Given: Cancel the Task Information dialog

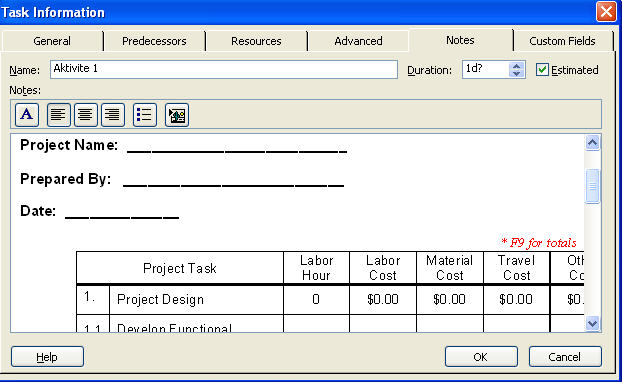Looking at the screenshot, I should [x=565, y=357].
